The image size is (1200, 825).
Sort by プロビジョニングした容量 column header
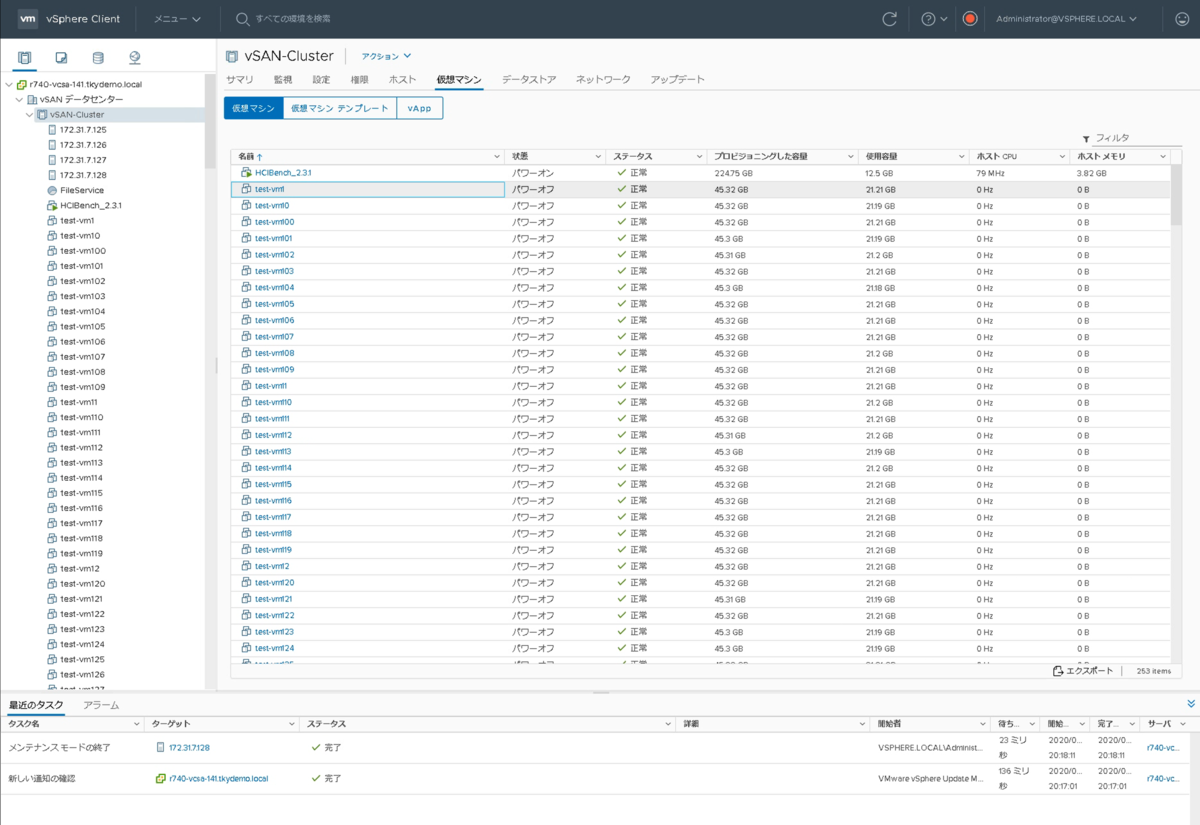[761, 157]
